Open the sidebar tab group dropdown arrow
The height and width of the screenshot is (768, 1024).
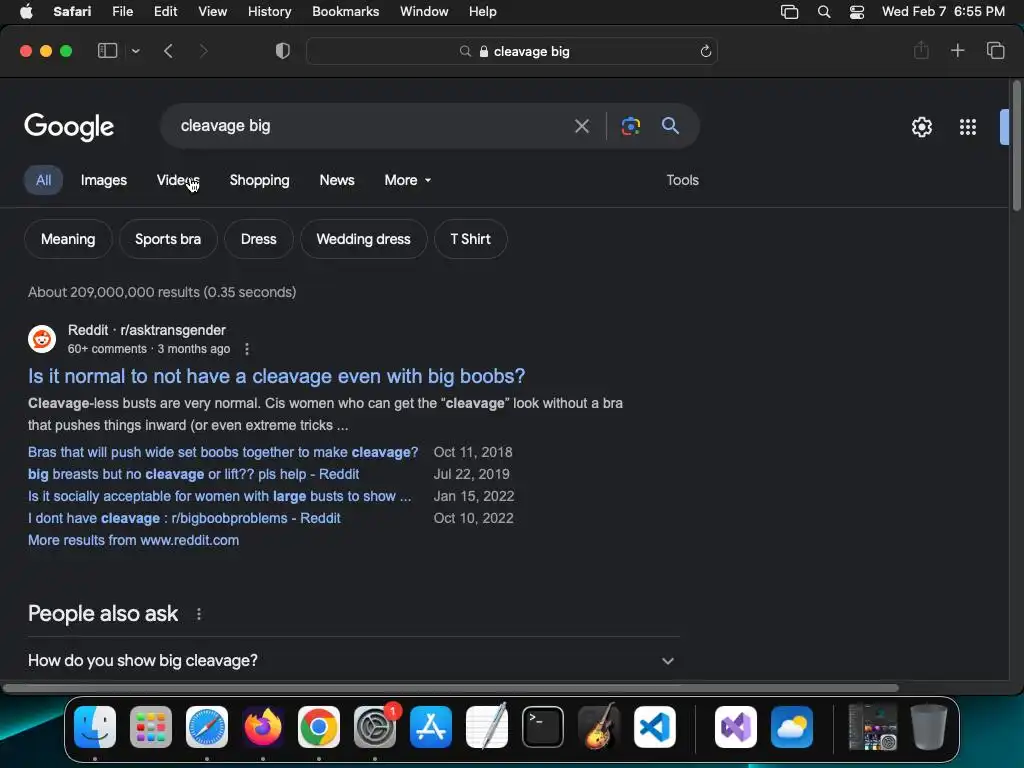click(x=135, y=51)
